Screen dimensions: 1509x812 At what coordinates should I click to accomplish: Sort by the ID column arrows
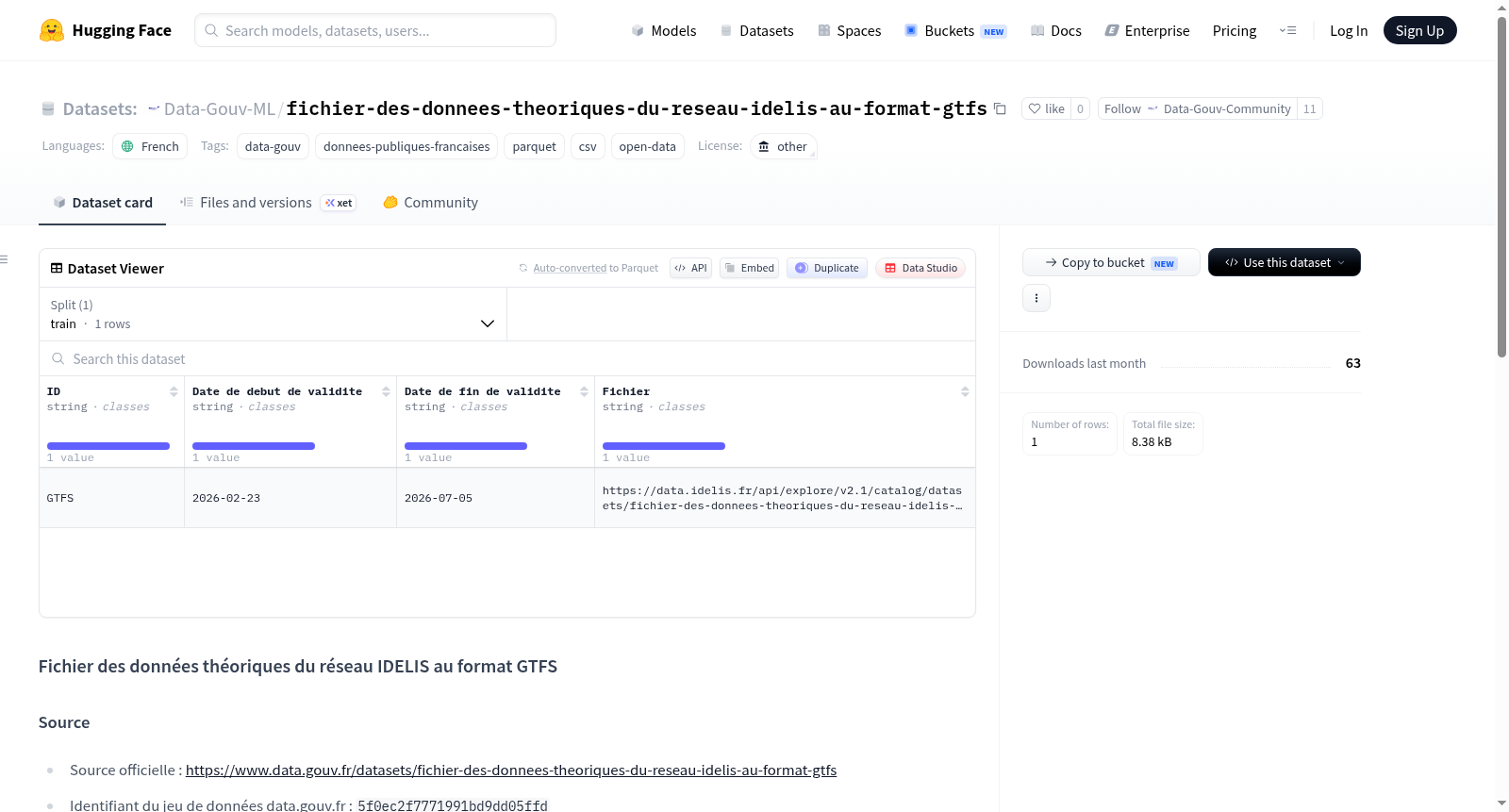174,391
